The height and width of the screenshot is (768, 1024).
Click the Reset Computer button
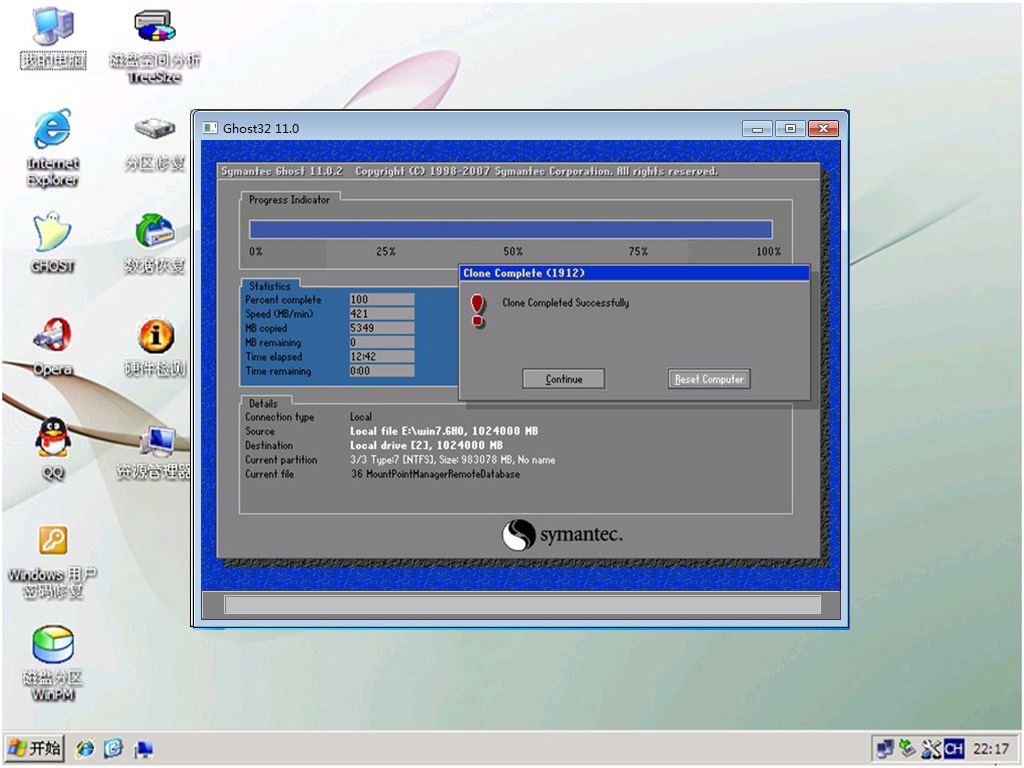(709, 379)
